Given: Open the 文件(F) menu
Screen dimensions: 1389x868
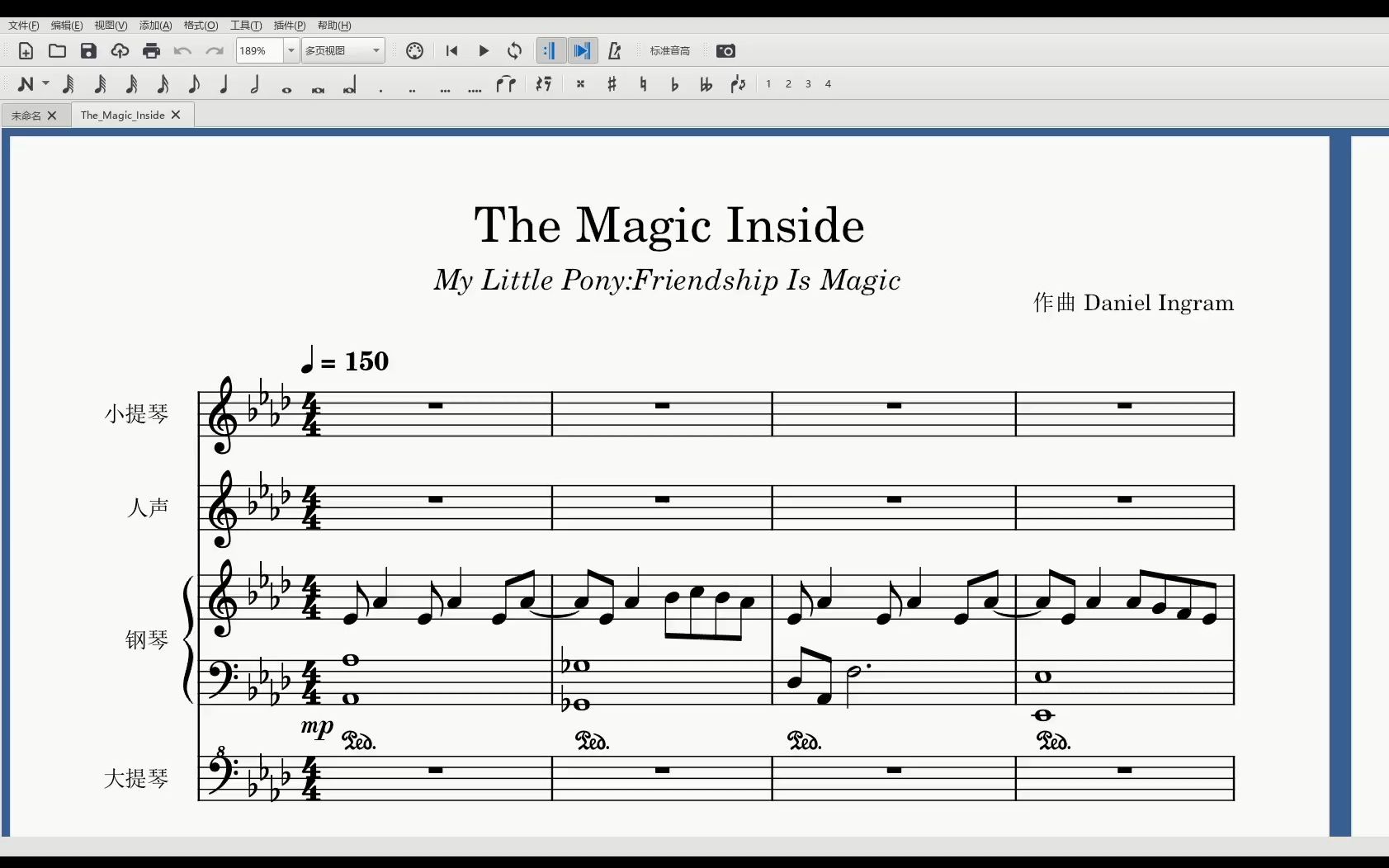Looking at the screenshot, I should coord(23,26).
